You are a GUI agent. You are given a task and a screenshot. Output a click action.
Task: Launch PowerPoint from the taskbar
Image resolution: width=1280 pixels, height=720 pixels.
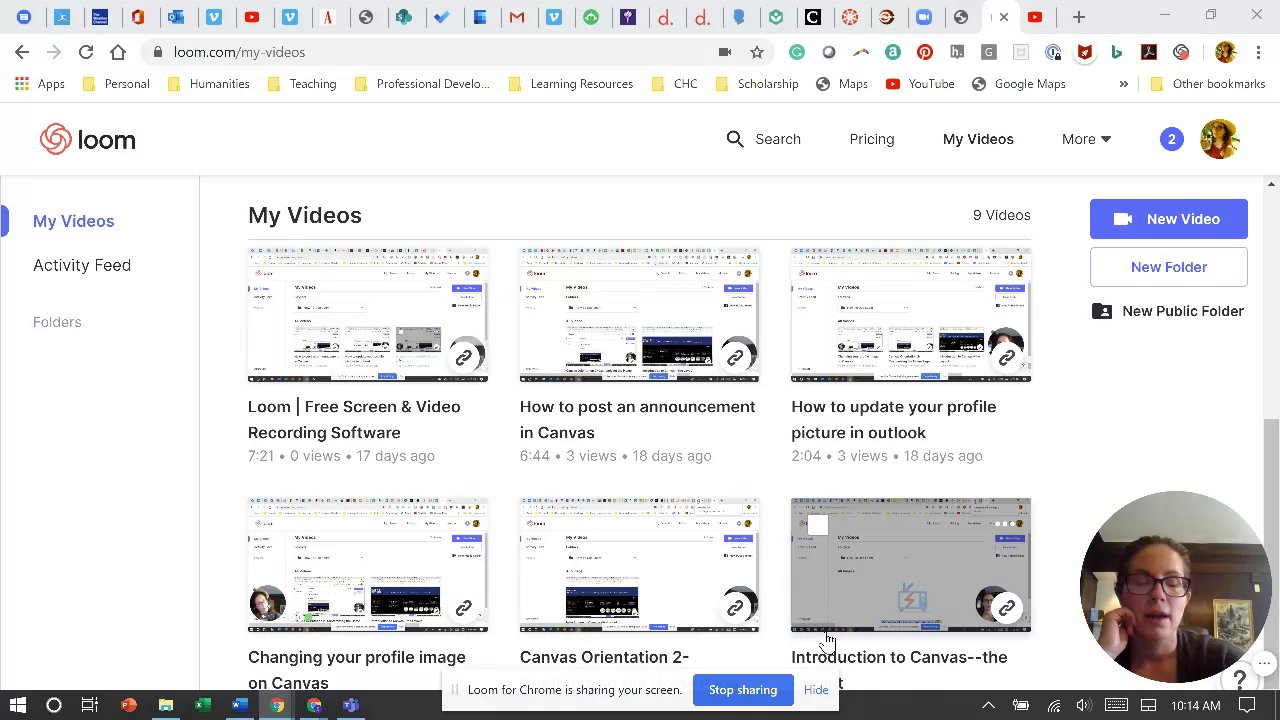(128, 705)
